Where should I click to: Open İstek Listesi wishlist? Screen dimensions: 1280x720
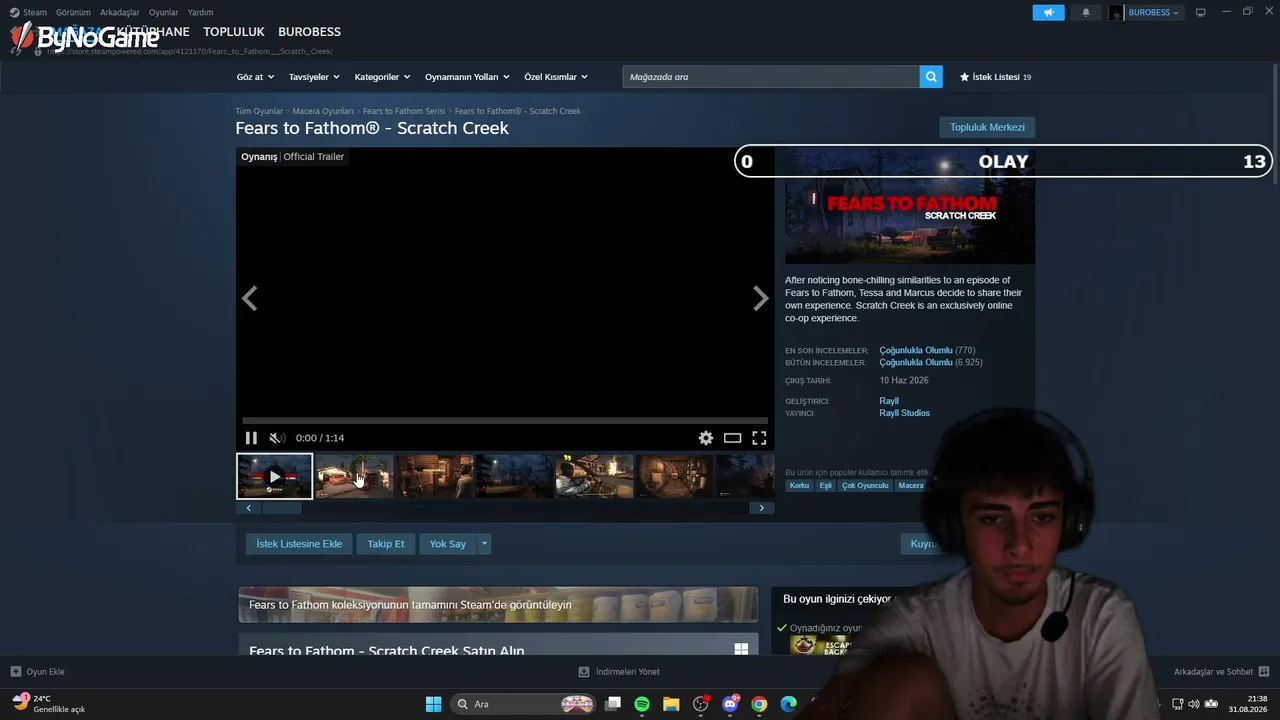[995, 77]
